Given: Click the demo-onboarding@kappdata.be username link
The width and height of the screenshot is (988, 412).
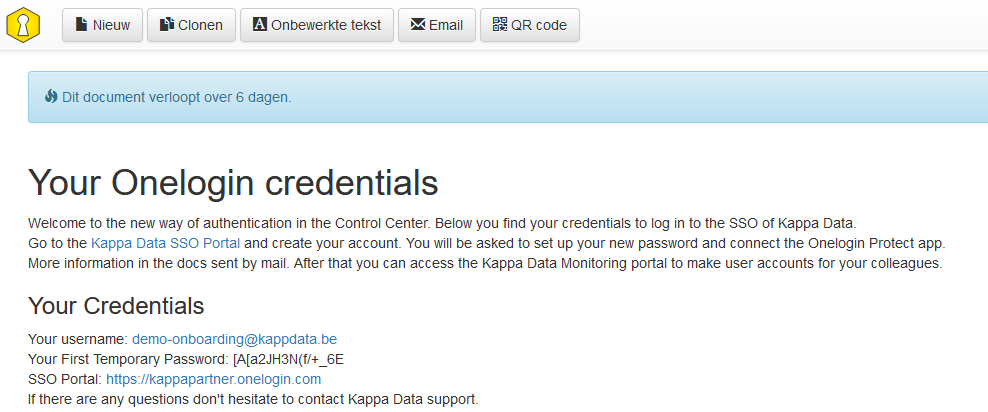Looking at the screenshot, I should tap(241, 339).
